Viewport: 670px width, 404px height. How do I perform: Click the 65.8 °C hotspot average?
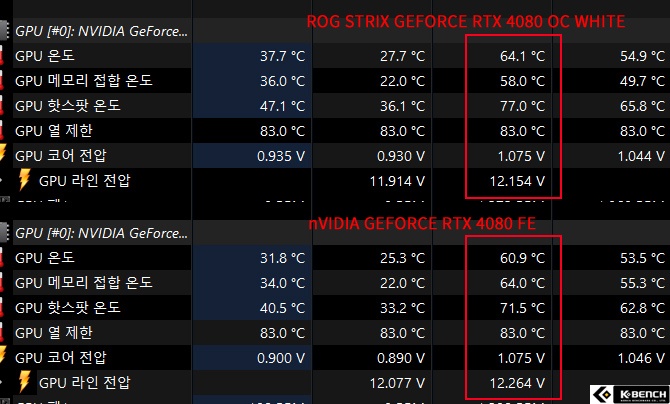pyautogui.click(x=643, y=106)
